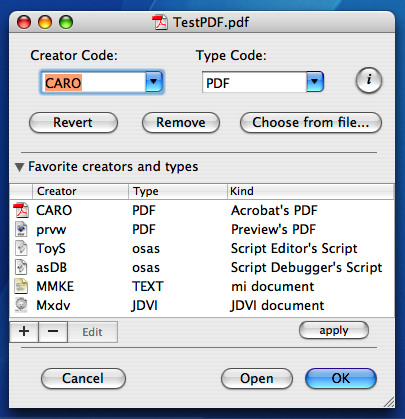Minimize the window with the yellow button
This screenshot has height=419, width=405.
(45, 22)
